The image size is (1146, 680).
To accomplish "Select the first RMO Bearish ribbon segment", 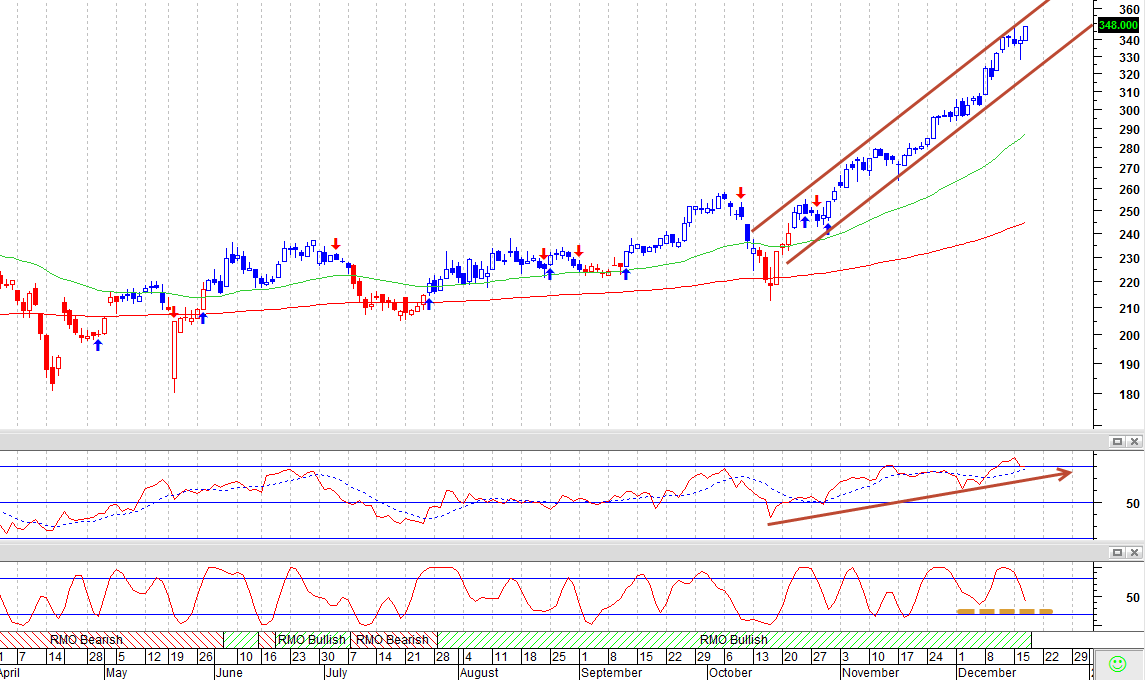I will click(111, 640).
